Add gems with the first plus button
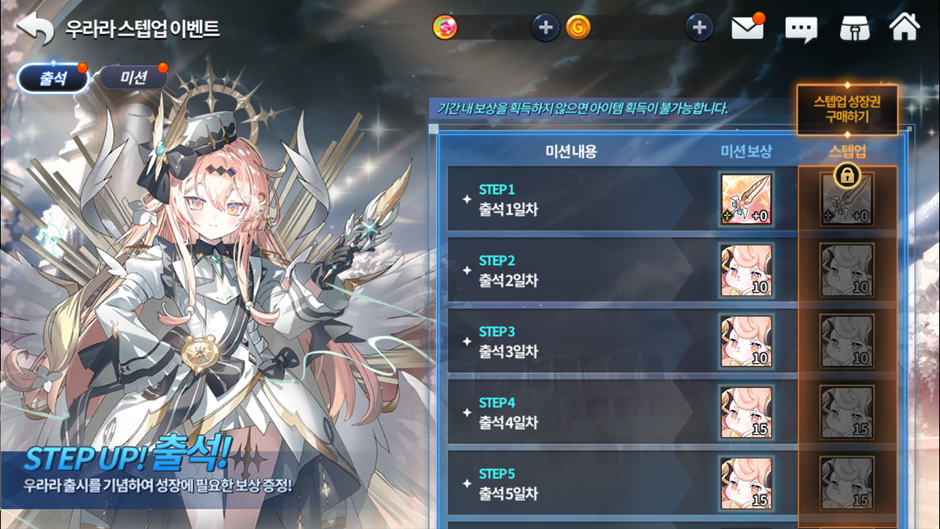Viewport: 940px width, 529px height. [x=546, y=28]
